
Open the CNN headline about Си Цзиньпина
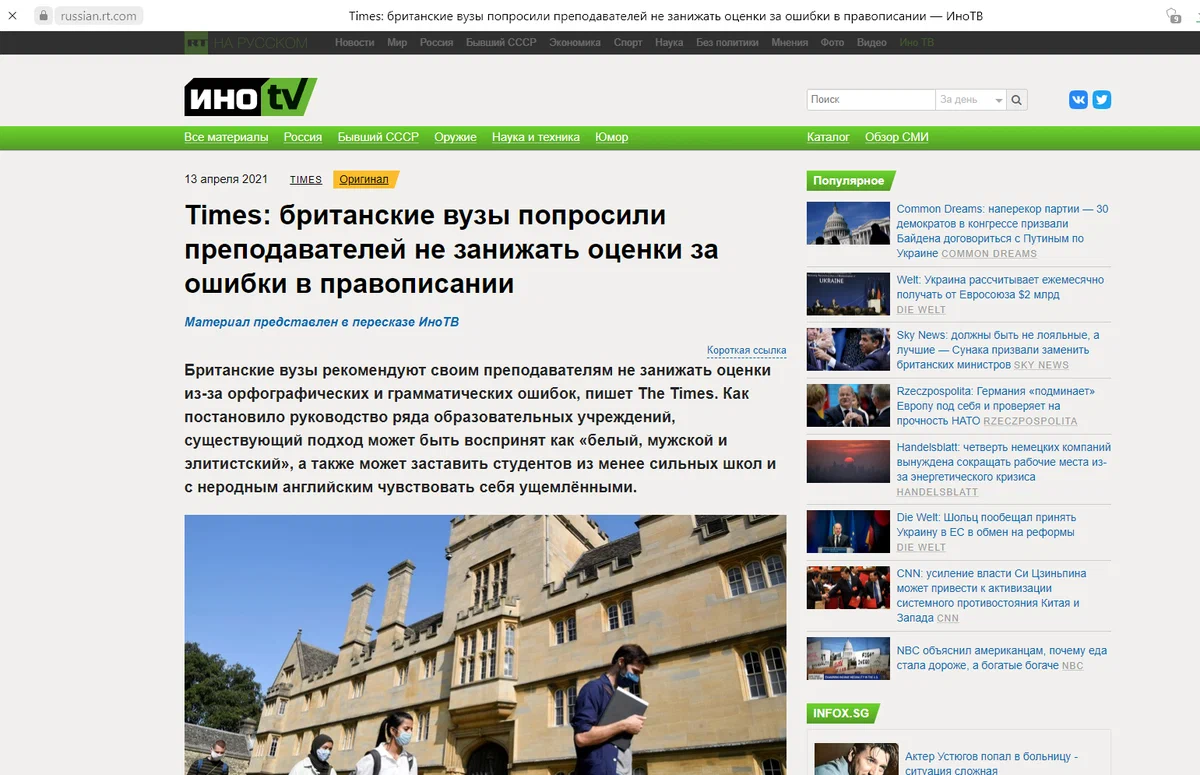click(991, 596)
